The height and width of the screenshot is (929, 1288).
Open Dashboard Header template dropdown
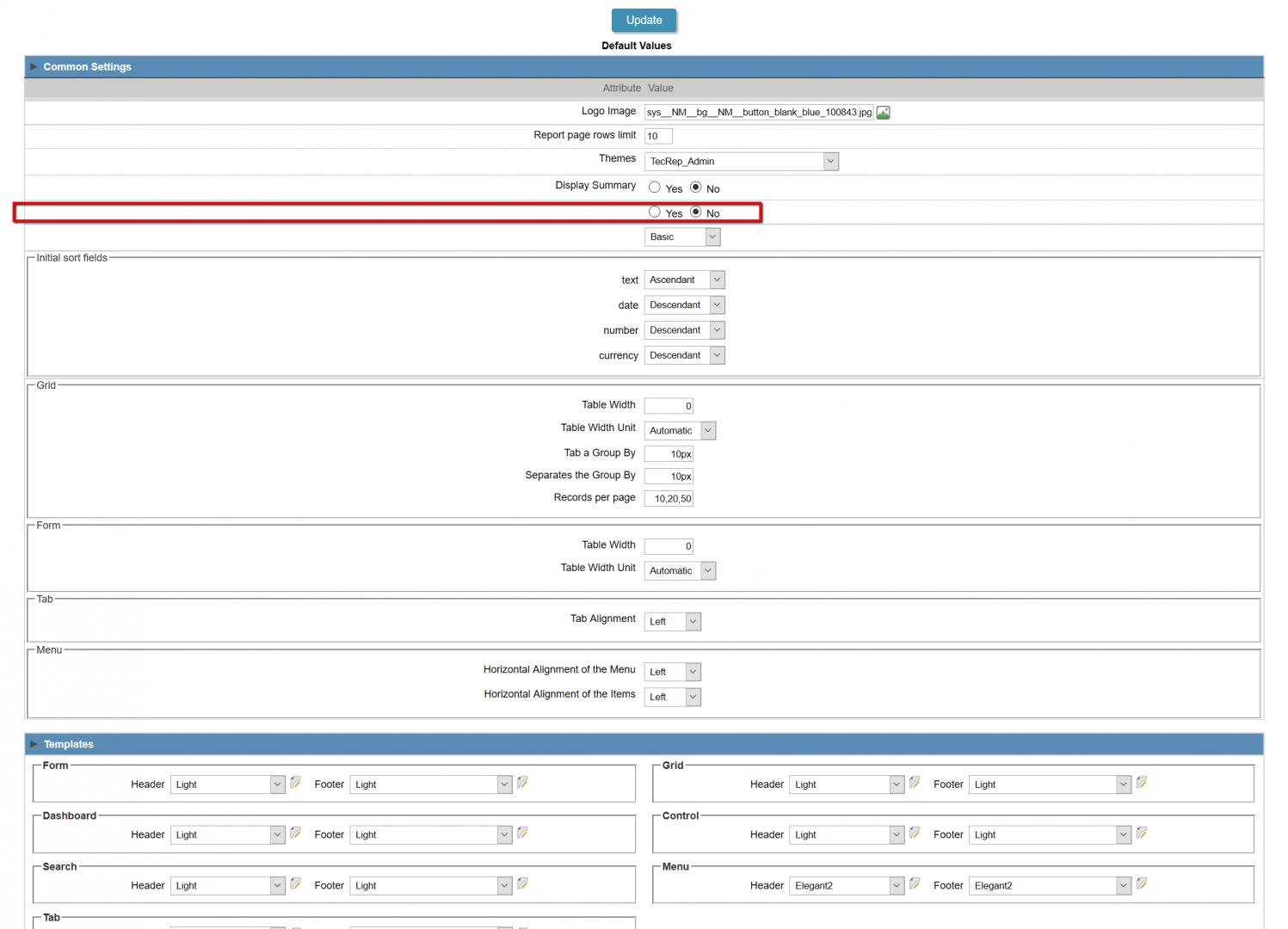point(227,834)
